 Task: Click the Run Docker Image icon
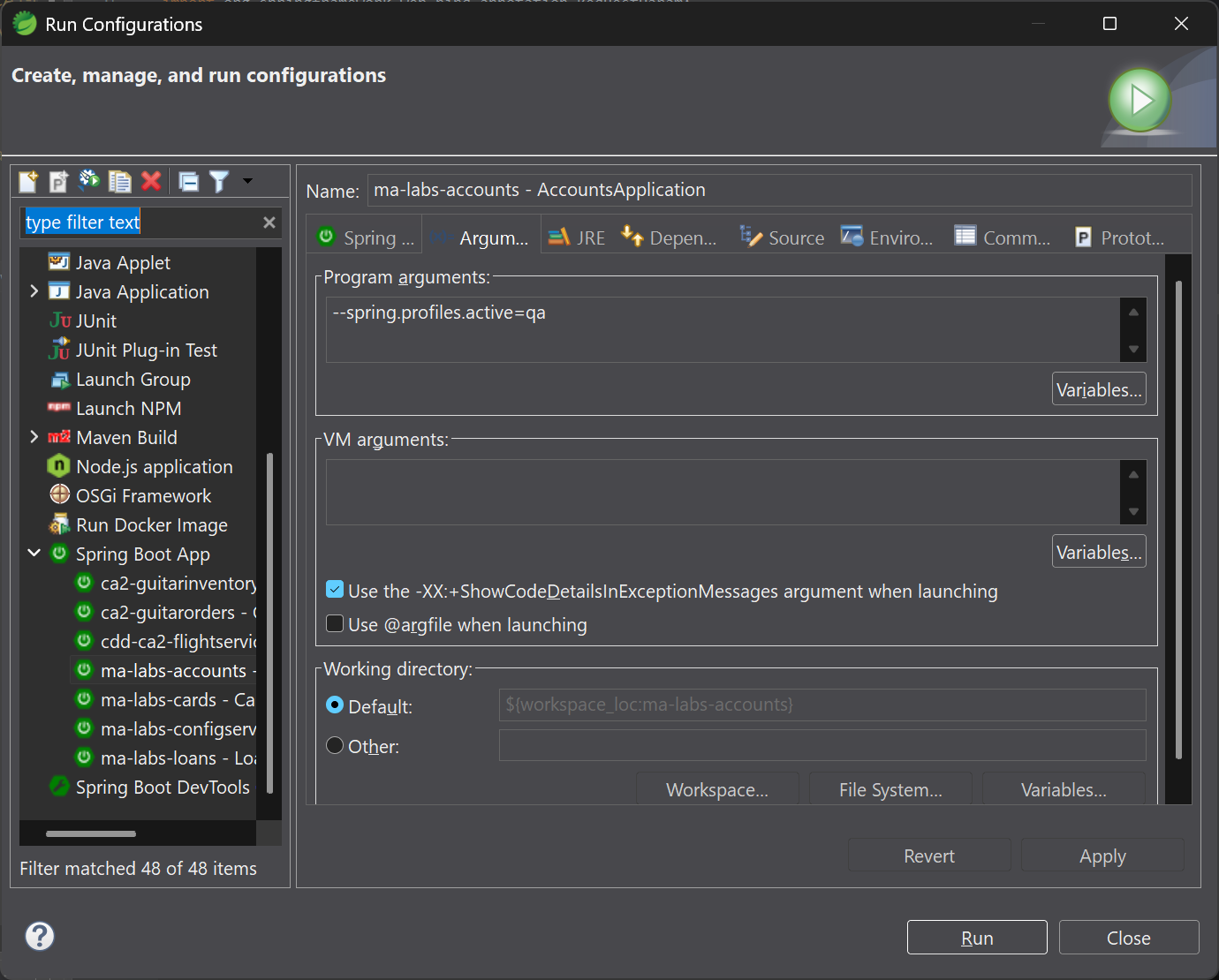click(x=59, y=524)
